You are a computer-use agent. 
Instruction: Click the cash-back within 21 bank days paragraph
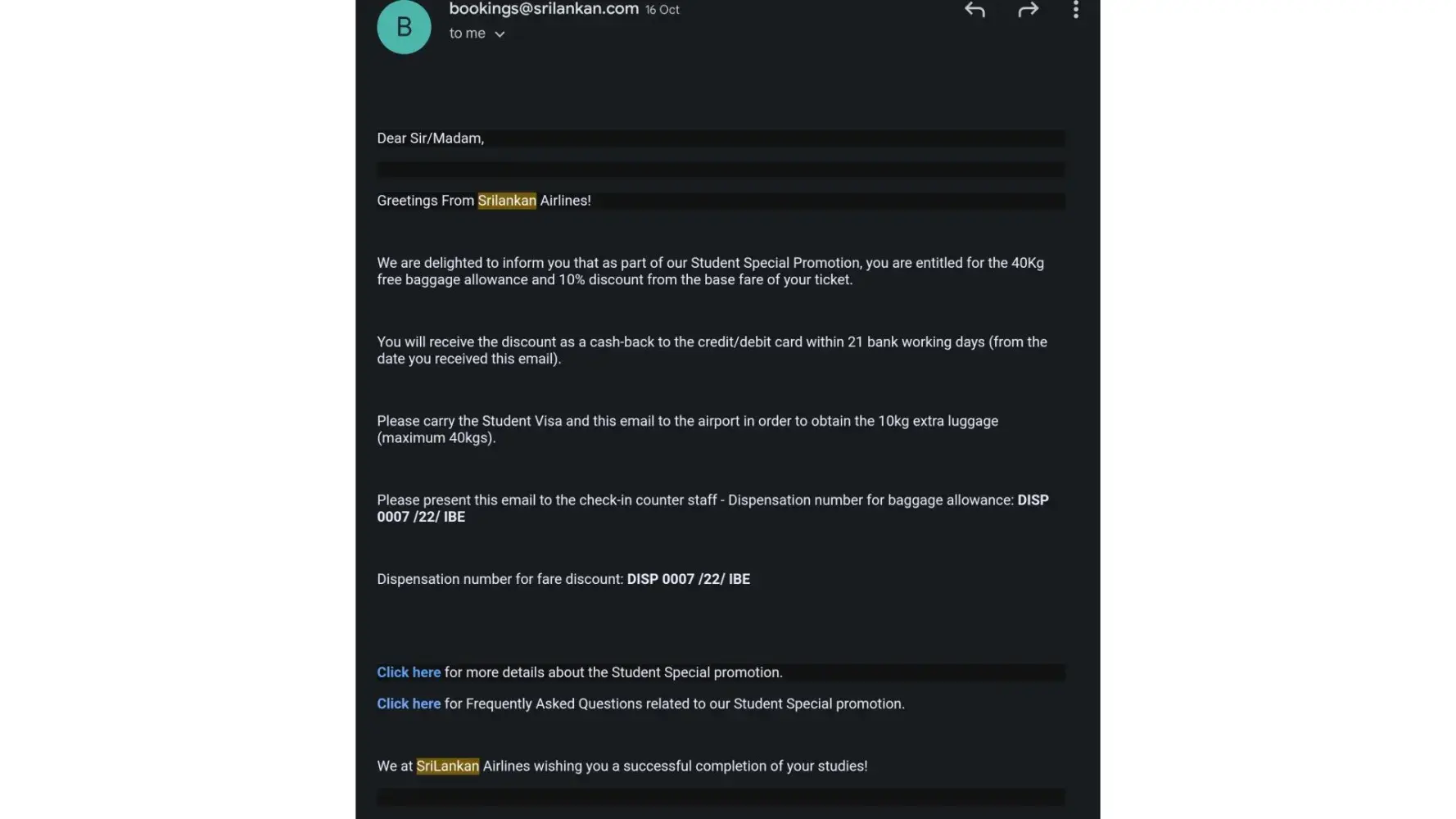(x=711, y=350)
